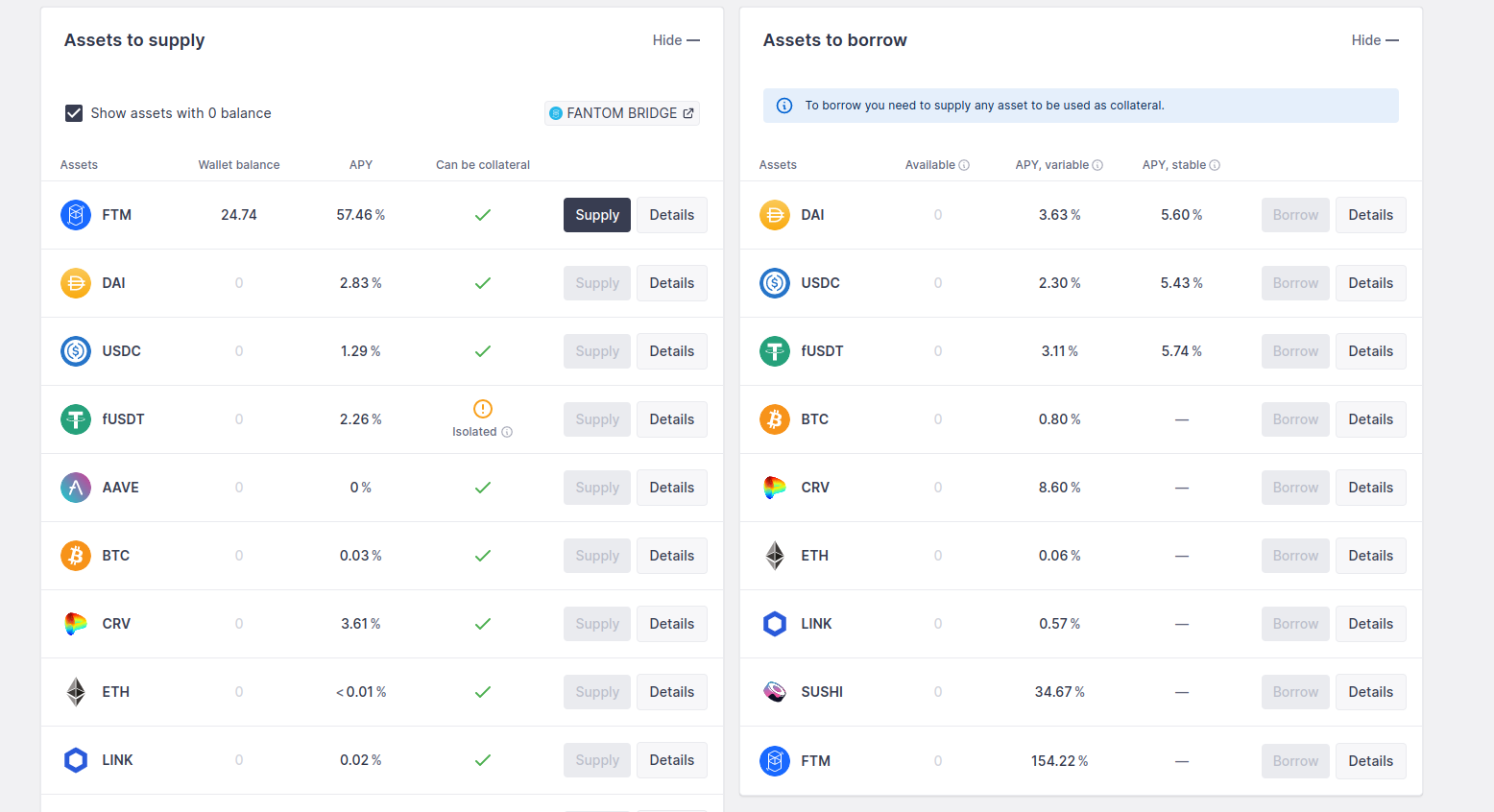Click the FTM token icon in supply list
This screenshot has height=812, width=1494.
click(76, 215)
